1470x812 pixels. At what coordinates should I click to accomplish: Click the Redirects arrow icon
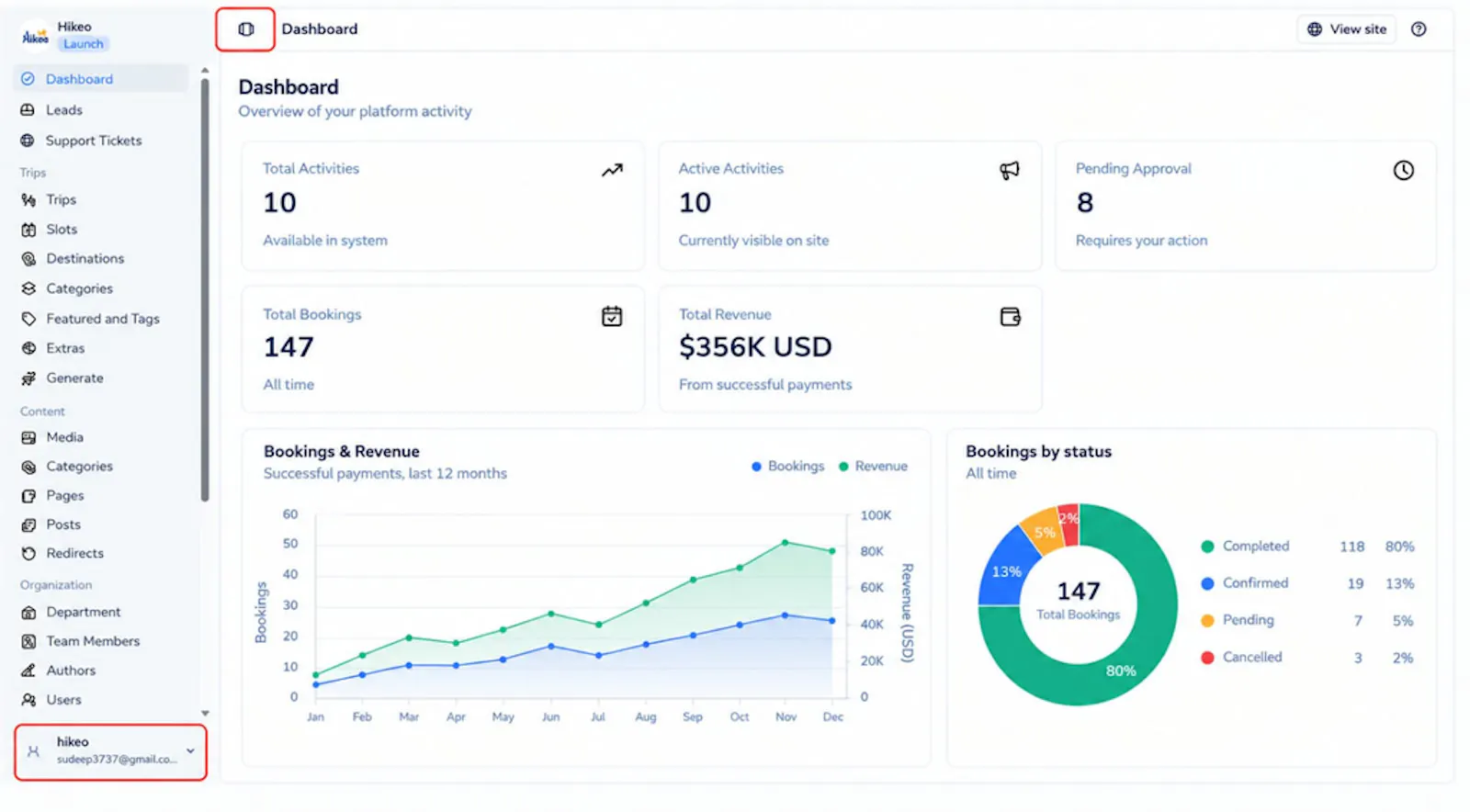28,554
